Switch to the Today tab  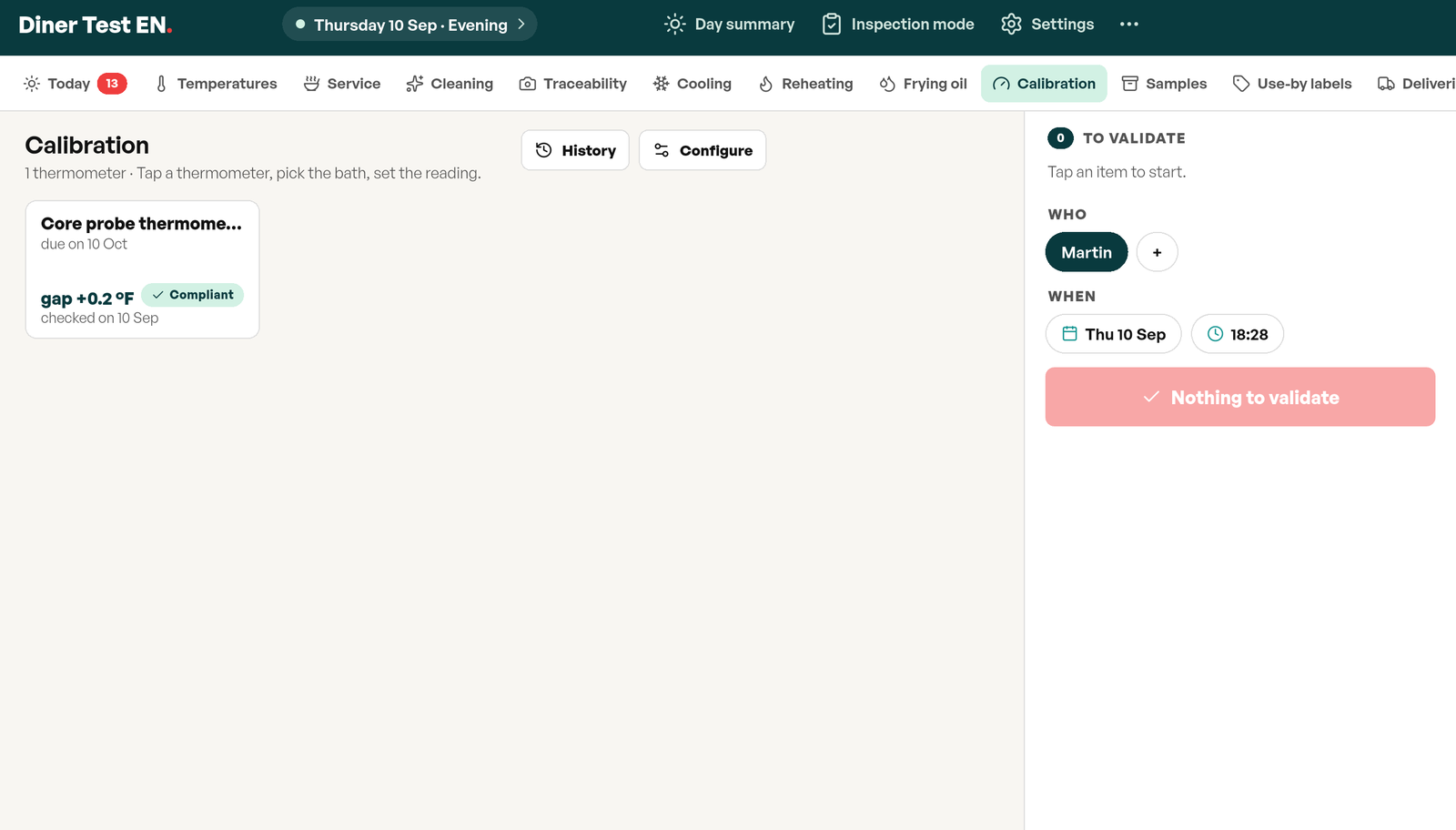click(x=75, y=84)
